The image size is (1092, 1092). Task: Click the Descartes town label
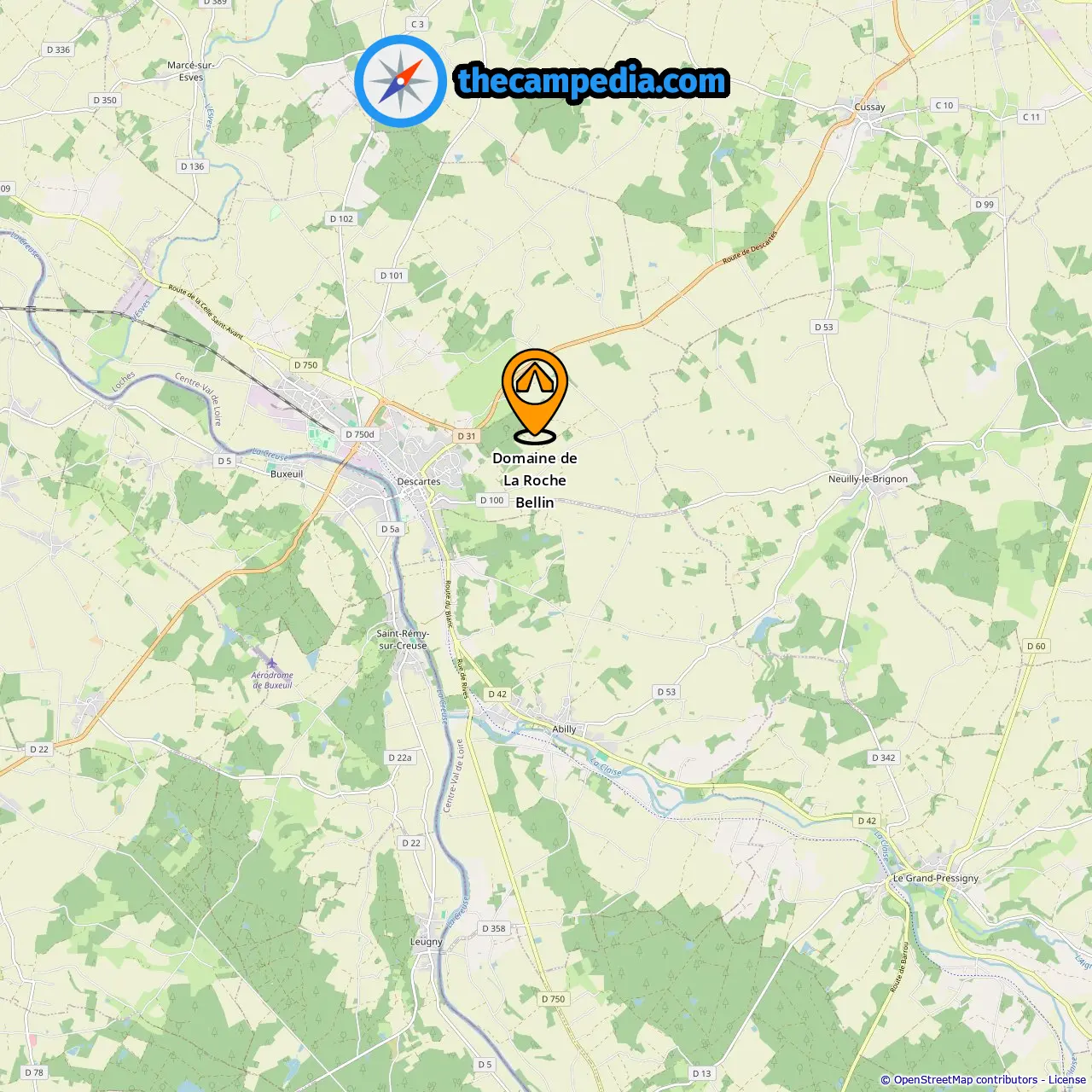[419, 481]
